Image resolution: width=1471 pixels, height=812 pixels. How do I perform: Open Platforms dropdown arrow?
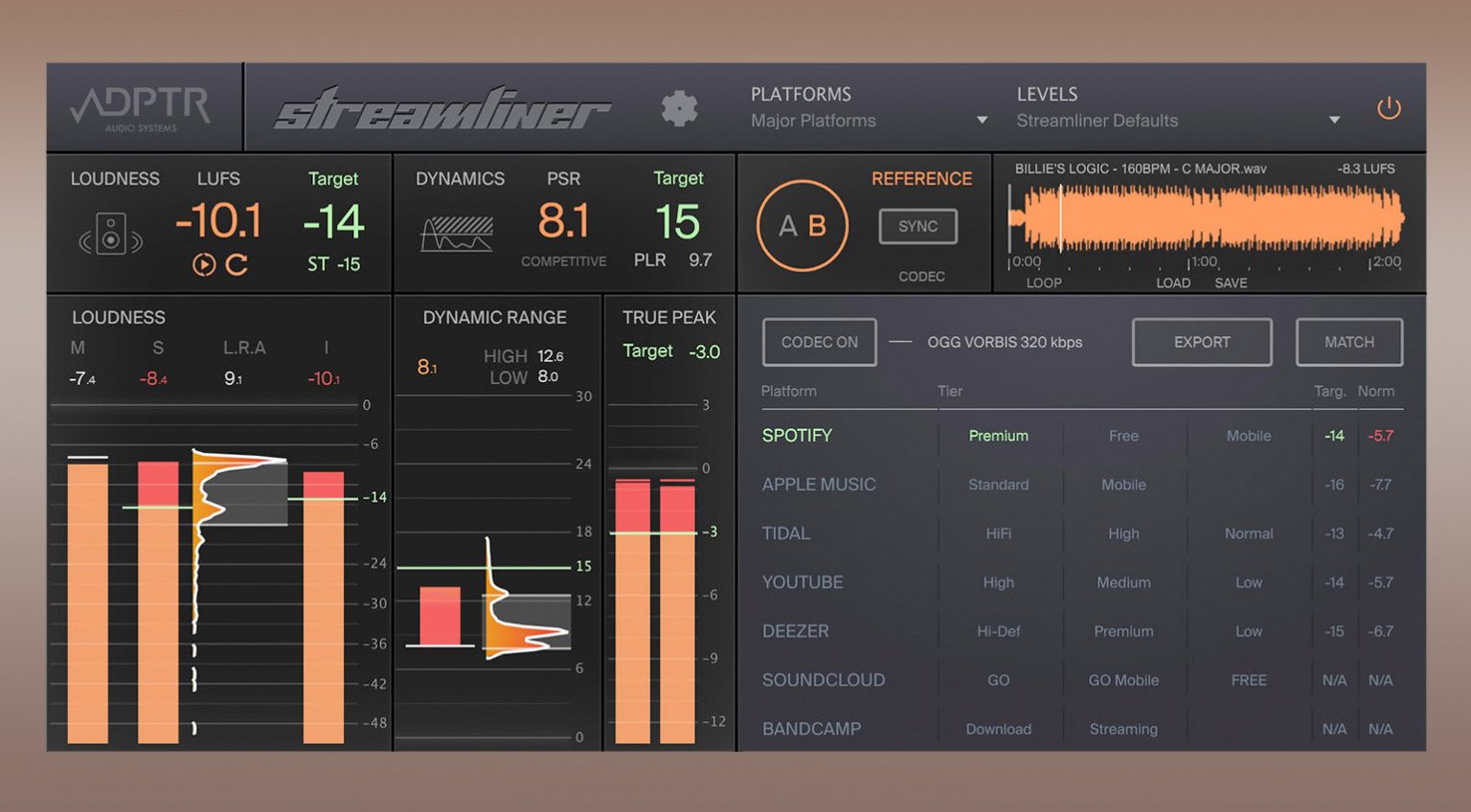pyautogui.click(x=982, y=121)
